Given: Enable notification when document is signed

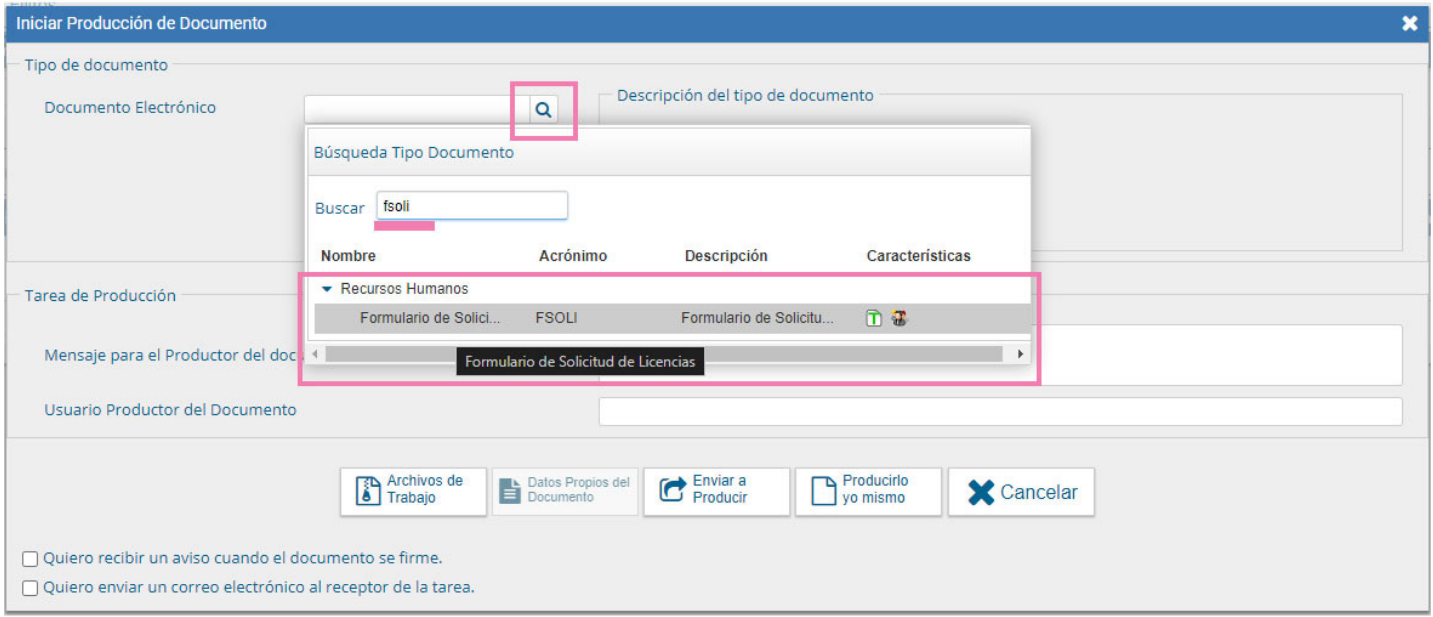Looking at the screenshot, I should click(31, 559).
